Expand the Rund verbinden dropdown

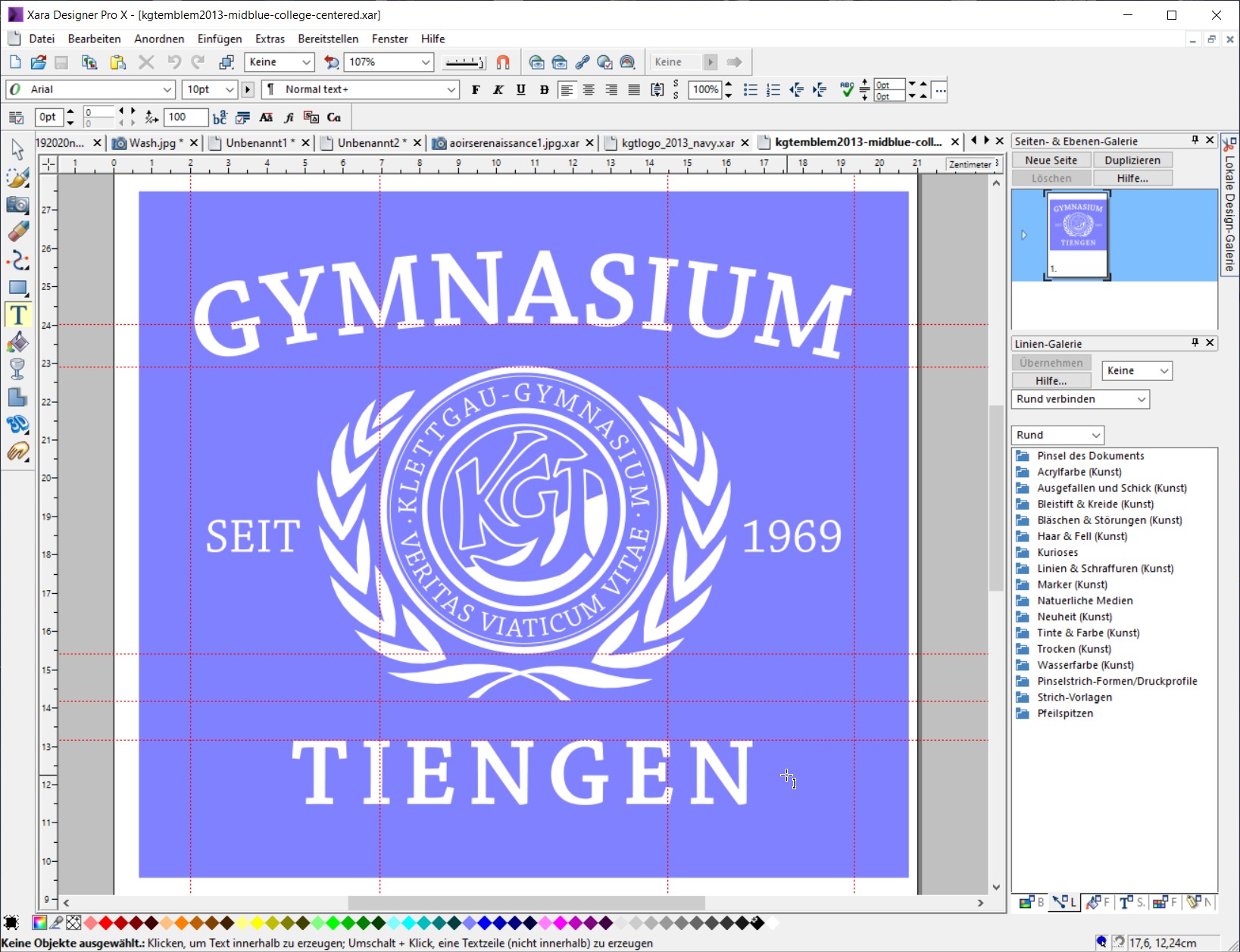[1141, 399]
